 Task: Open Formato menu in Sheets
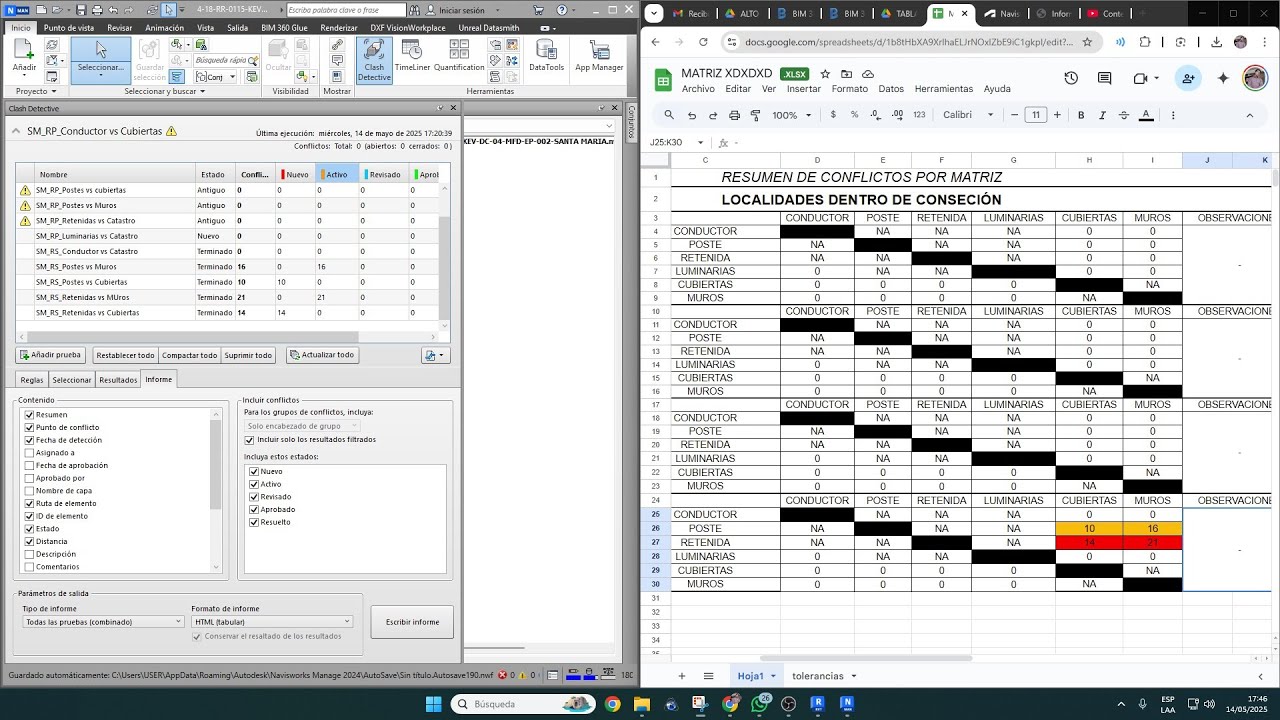(850, 89)
